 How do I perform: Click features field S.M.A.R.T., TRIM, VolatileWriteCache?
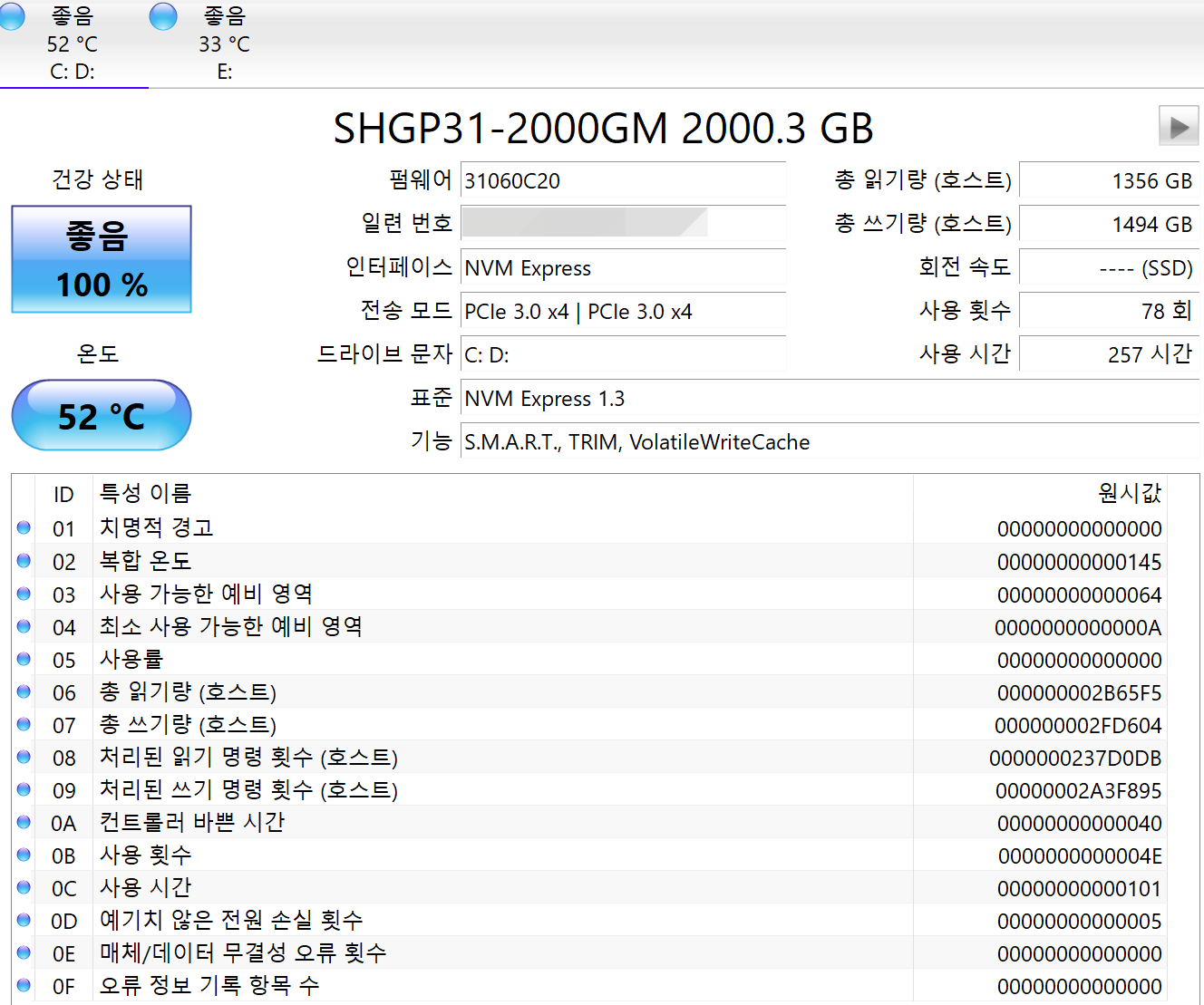tap(830, 441)
